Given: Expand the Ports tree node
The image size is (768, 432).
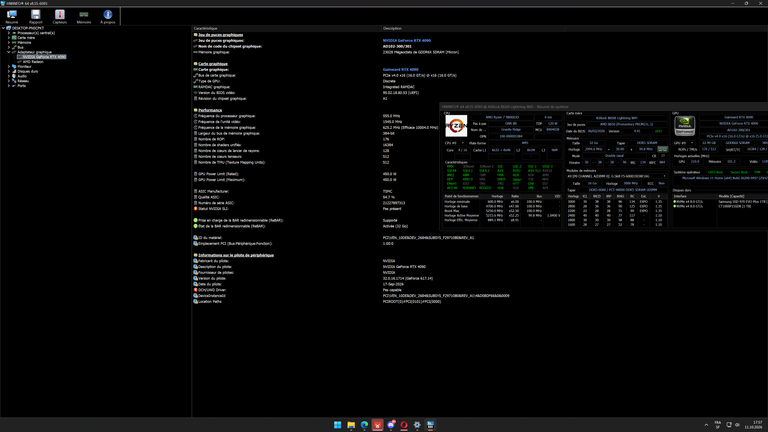Looking at the screenshot, I should pos(9,86).
